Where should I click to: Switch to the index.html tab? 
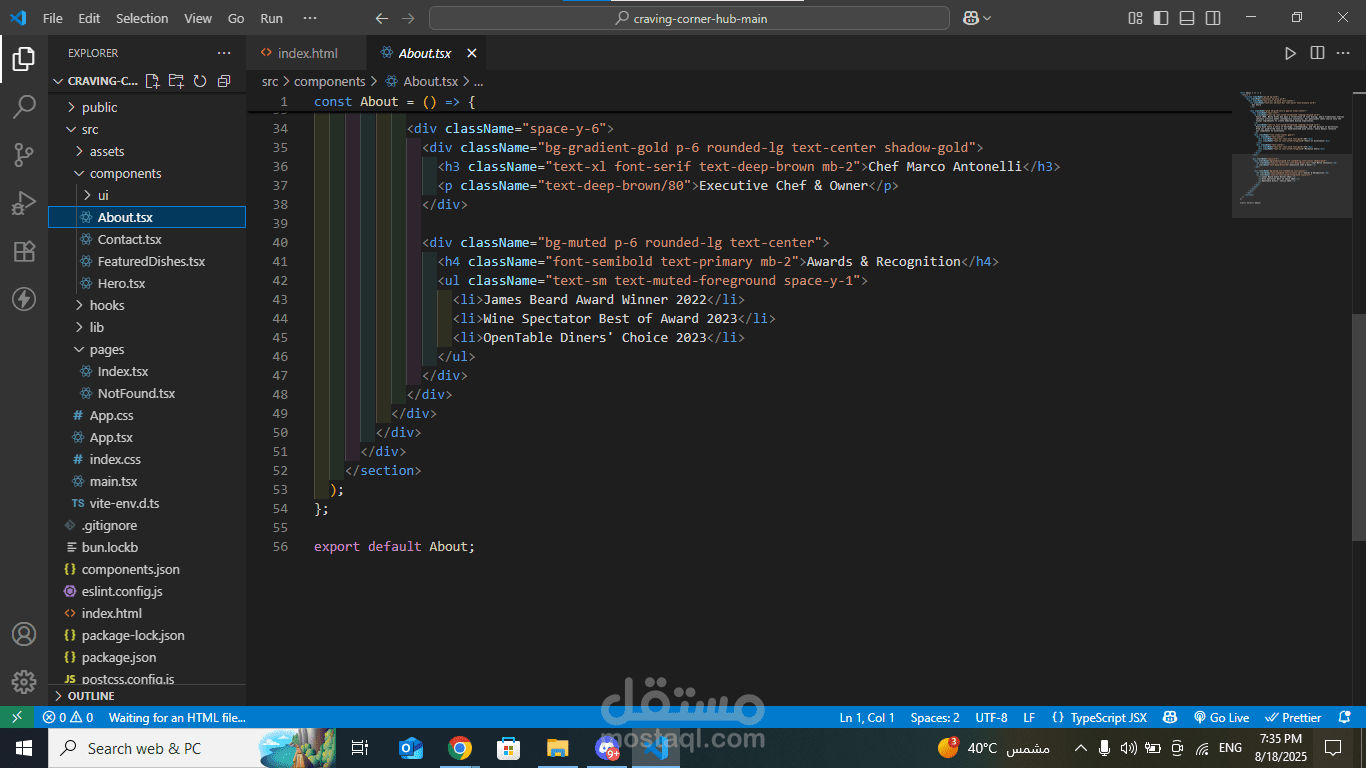[307, 53]
